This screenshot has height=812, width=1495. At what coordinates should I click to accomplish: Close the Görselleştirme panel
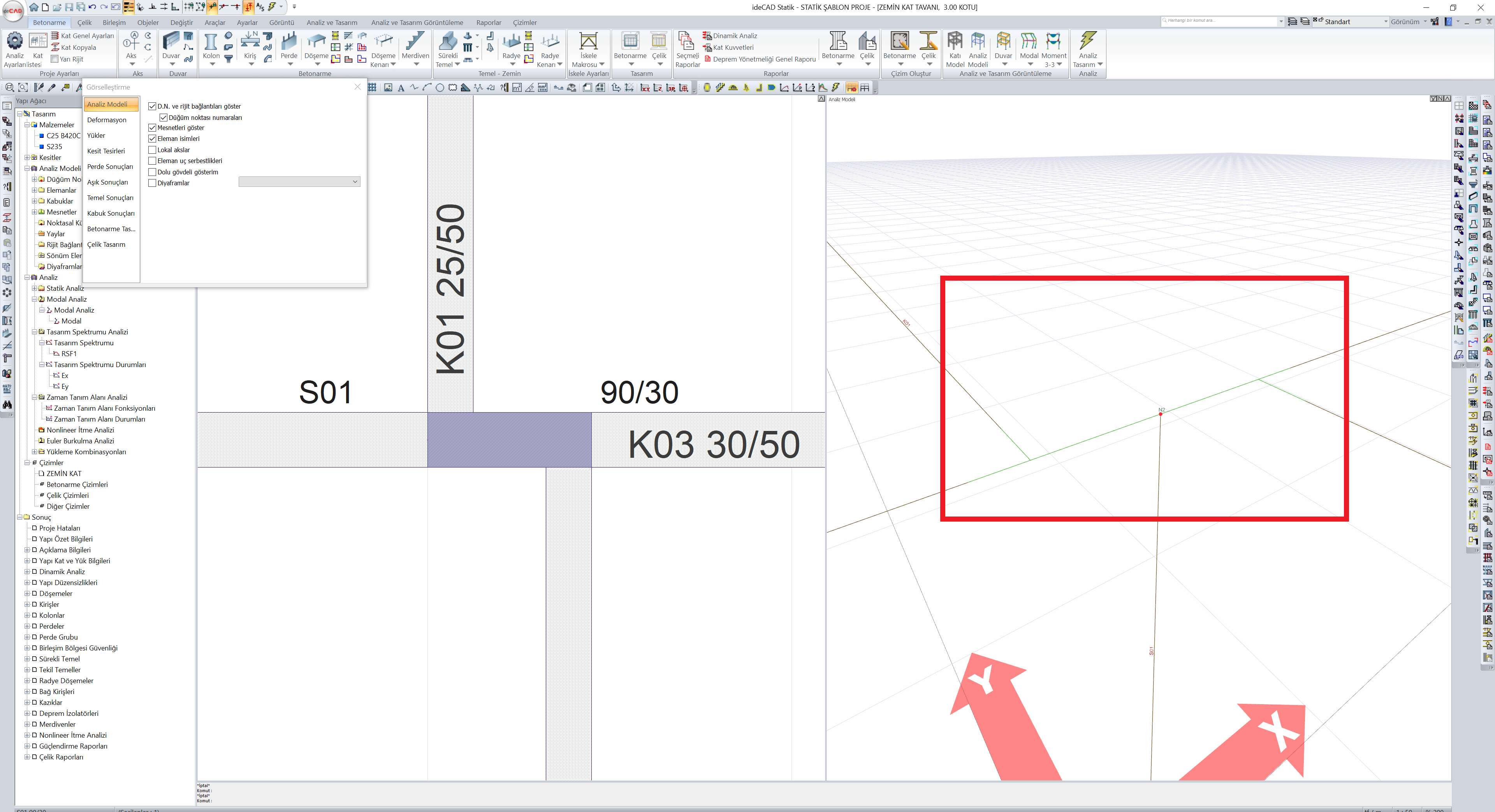click(x=357, y=86)
